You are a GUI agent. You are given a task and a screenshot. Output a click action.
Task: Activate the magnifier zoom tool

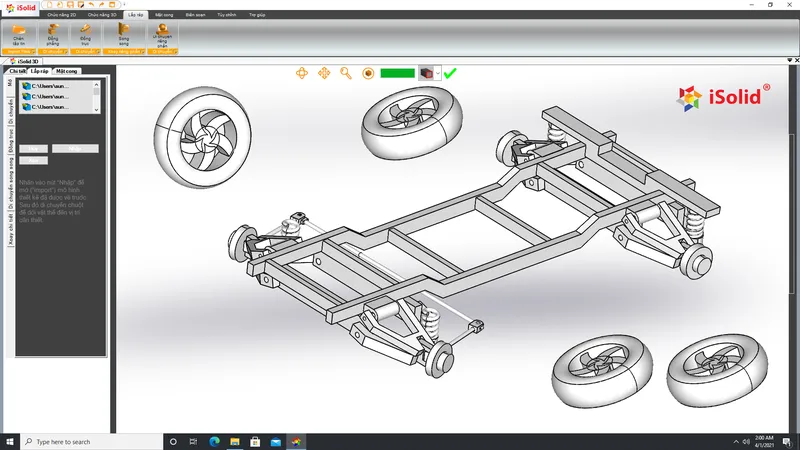(346, 73)
